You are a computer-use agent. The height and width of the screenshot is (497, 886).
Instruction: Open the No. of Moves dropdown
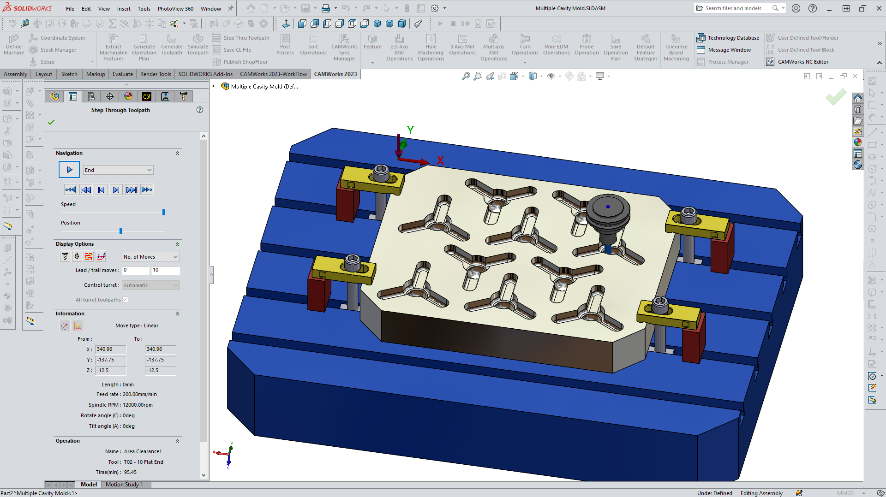(150, 257)
